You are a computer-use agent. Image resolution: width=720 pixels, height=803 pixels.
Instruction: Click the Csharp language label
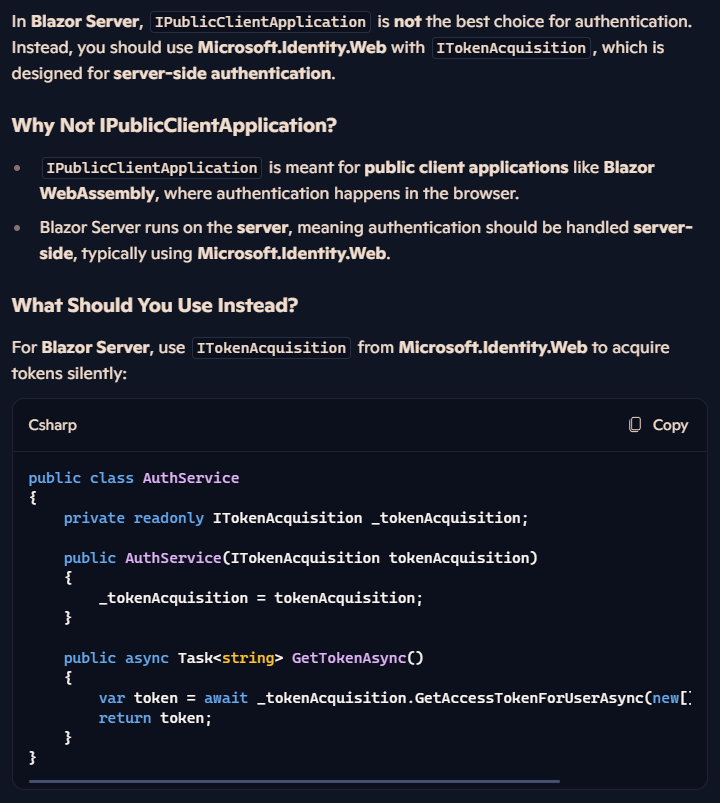pos(52,425)
